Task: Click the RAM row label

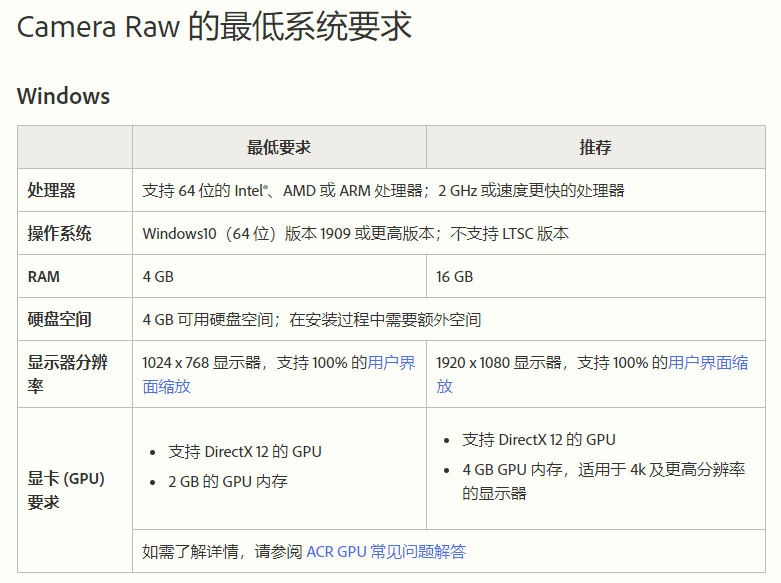Action: tap(44, 277)
